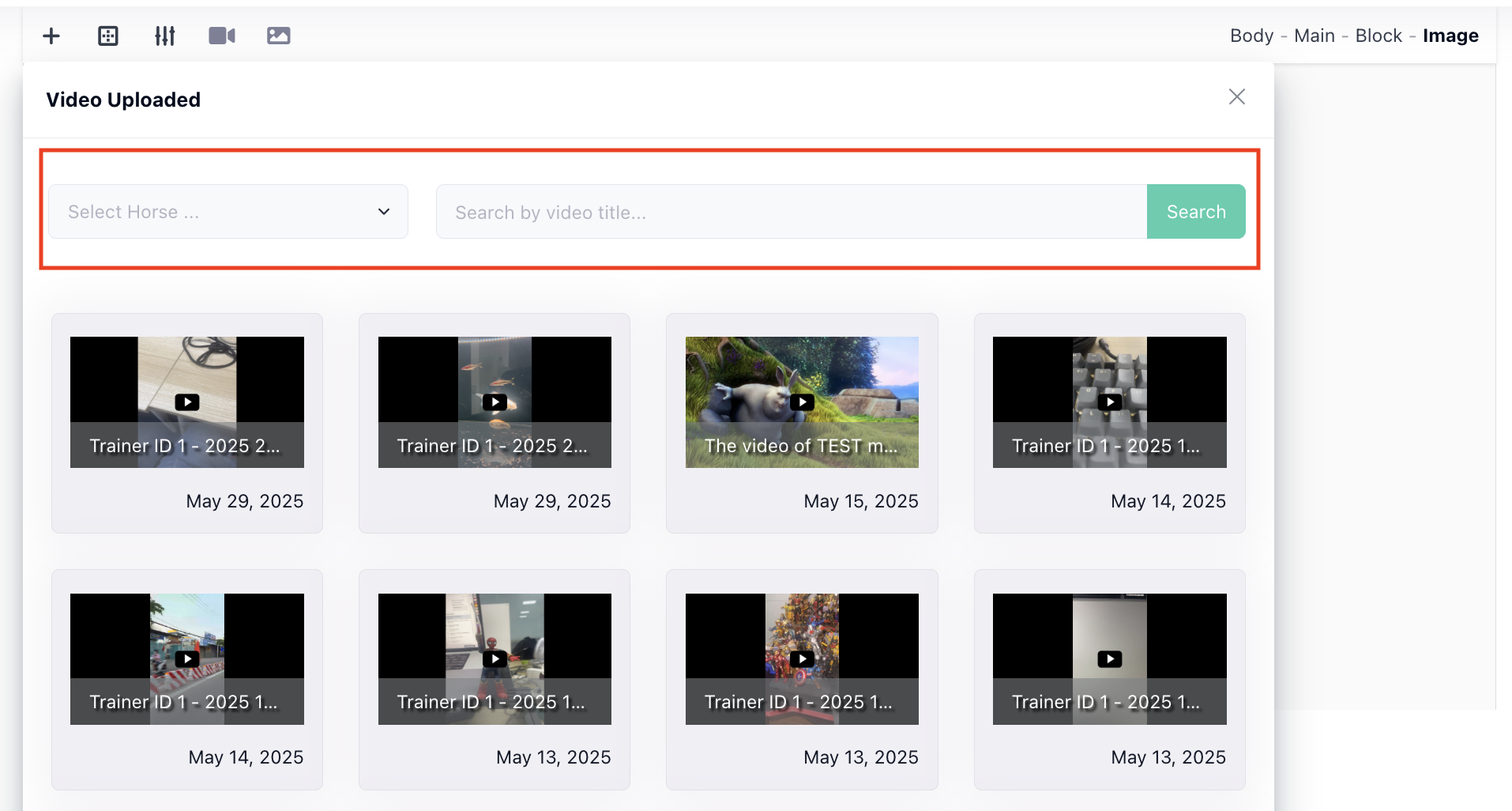The height and width of the screenshot is (811, 1512).
Task: Click Image in the breadcrumb
Action: (1450, 36)
